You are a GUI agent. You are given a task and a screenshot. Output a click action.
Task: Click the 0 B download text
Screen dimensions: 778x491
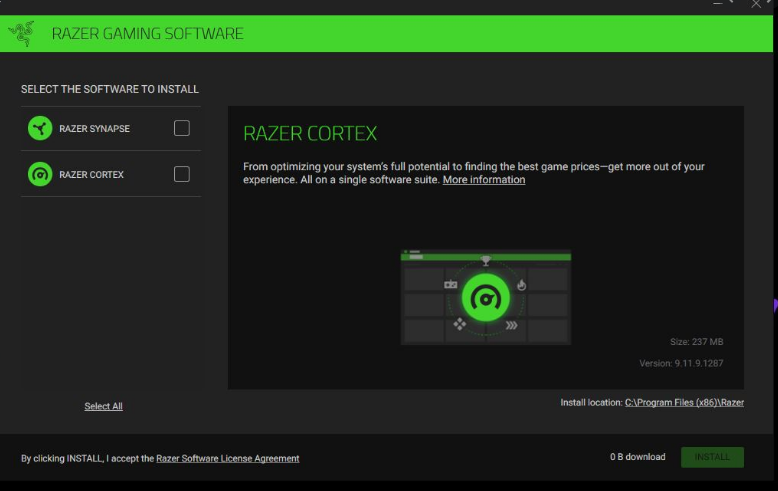638,457
